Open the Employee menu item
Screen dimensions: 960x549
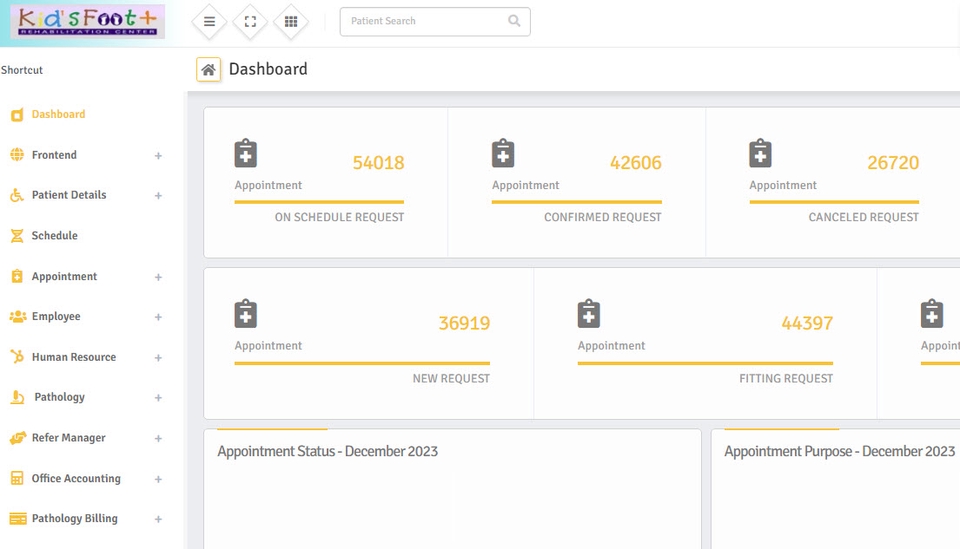point(56,316)
